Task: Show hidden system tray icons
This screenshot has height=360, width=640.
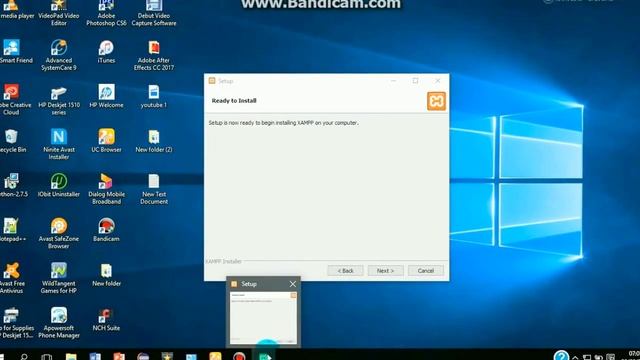Action: coord(575,357)
